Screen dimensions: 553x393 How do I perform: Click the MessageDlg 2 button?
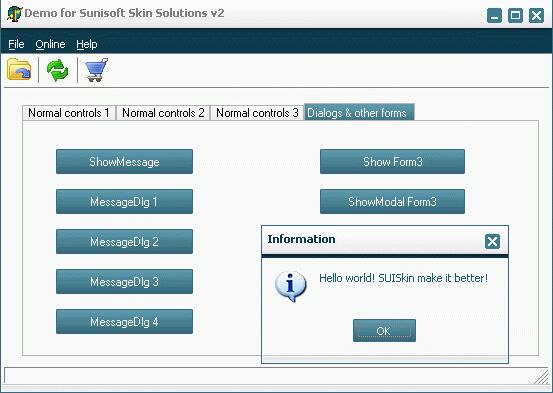(x=124, y=242)
